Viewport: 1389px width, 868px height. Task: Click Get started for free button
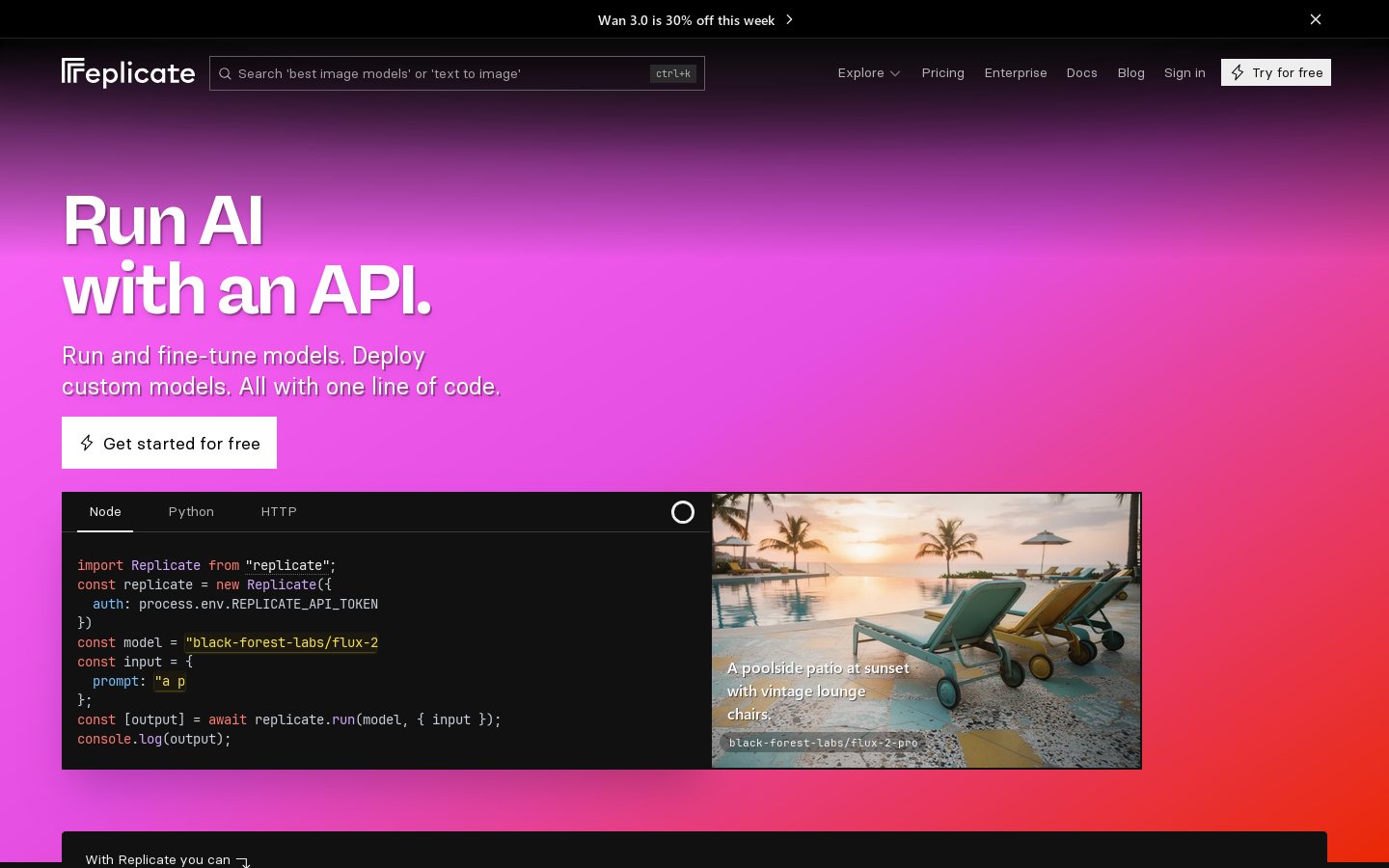click(170, 443)
